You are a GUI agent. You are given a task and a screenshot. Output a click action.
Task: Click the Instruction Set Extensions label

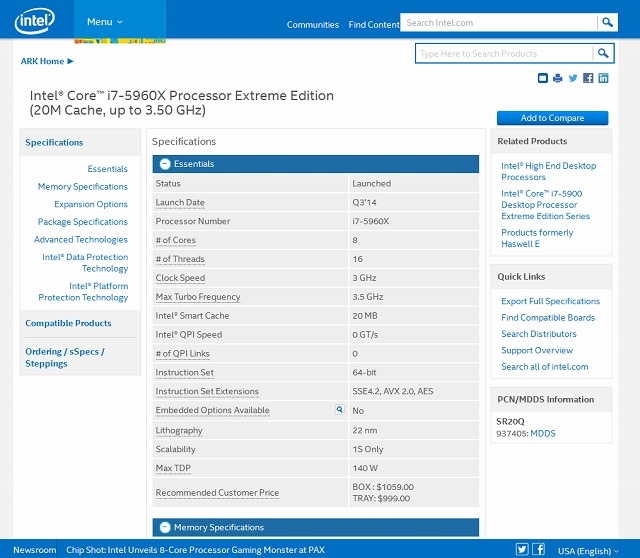coord(207,391)
